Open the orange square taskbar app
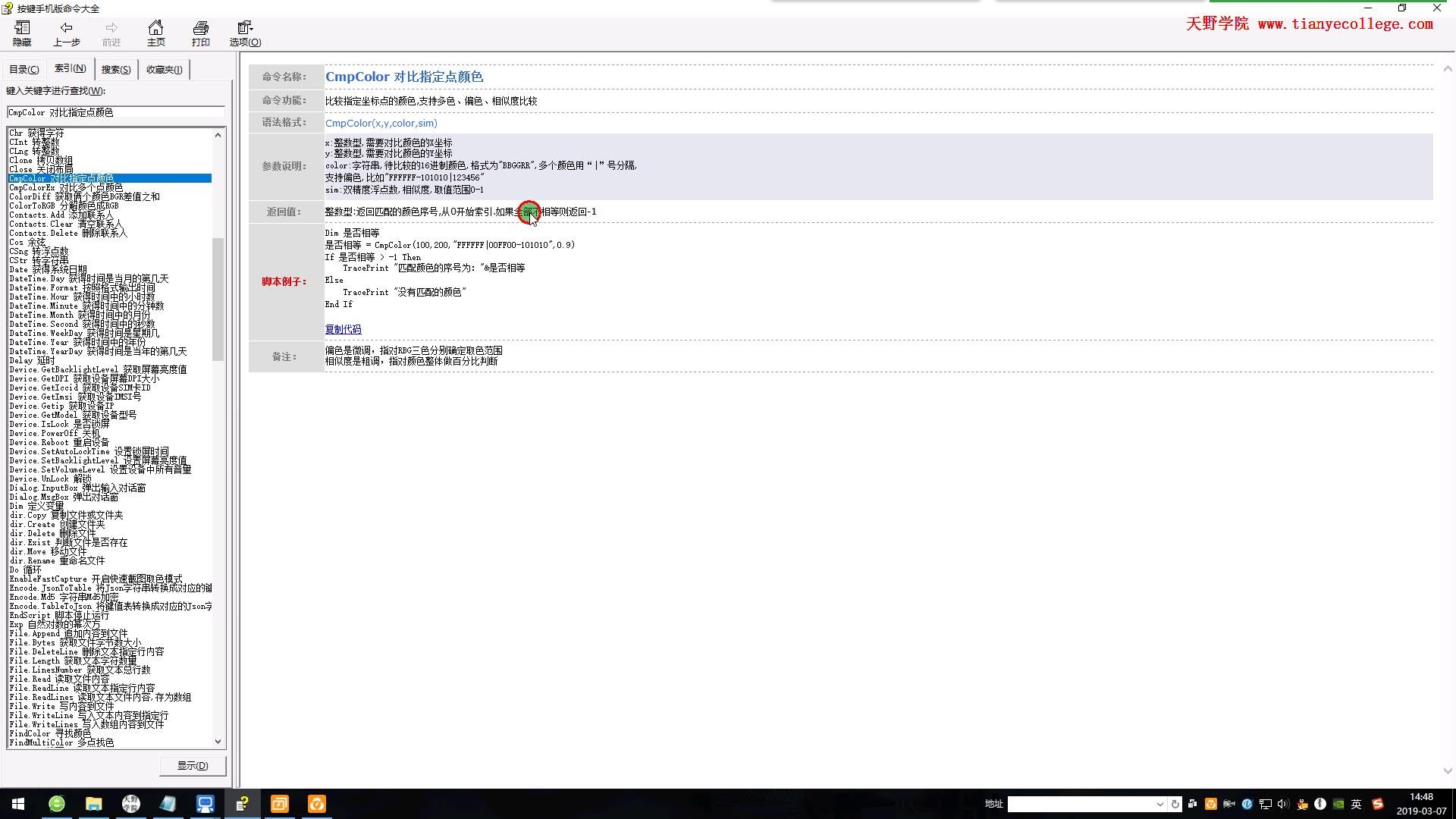The width and height of the screenshot is (1456, 819). click(x=279, y=804)
